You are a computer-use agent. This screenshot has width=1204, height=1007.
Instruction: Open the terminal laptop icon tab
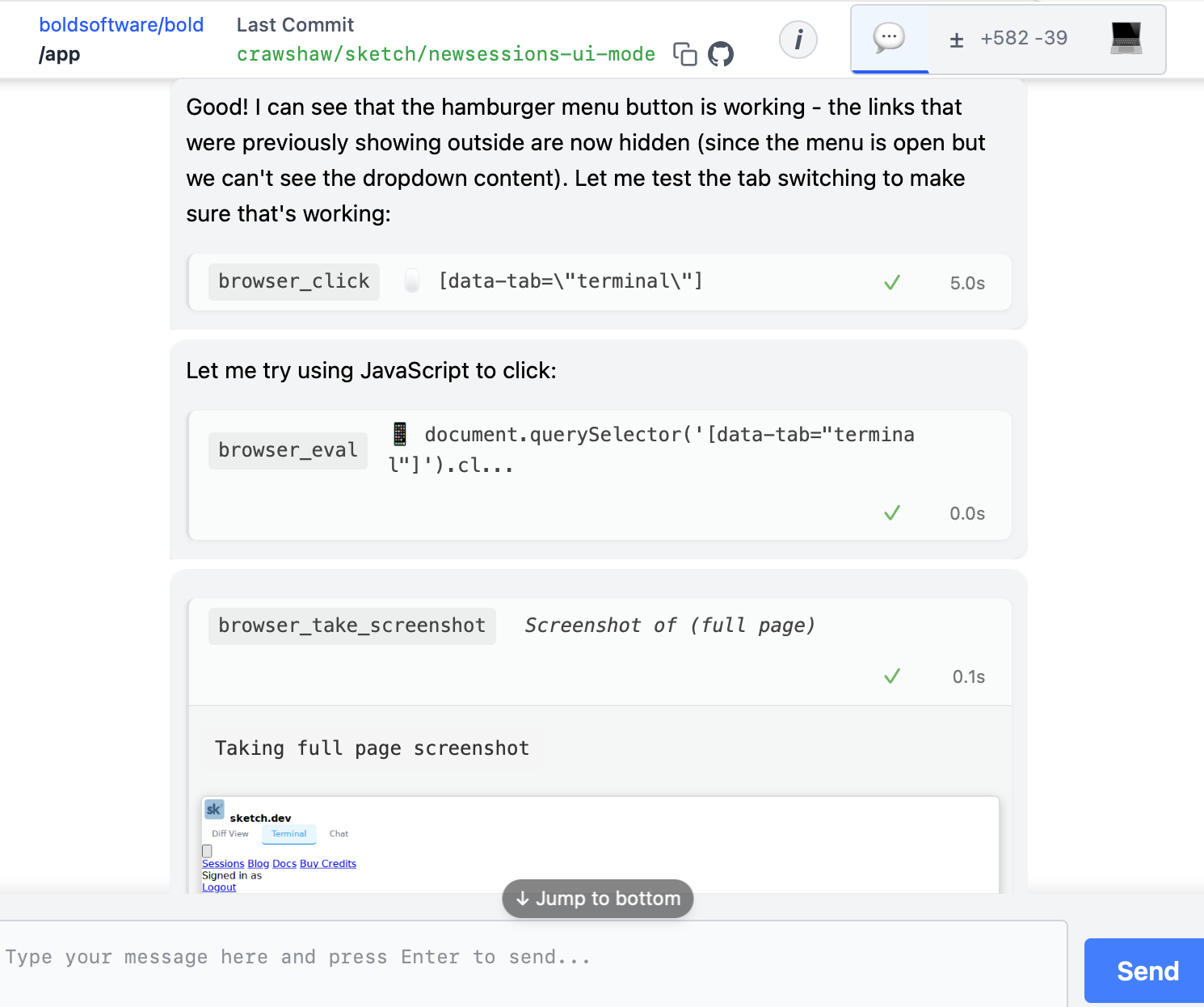[1126, 39]
